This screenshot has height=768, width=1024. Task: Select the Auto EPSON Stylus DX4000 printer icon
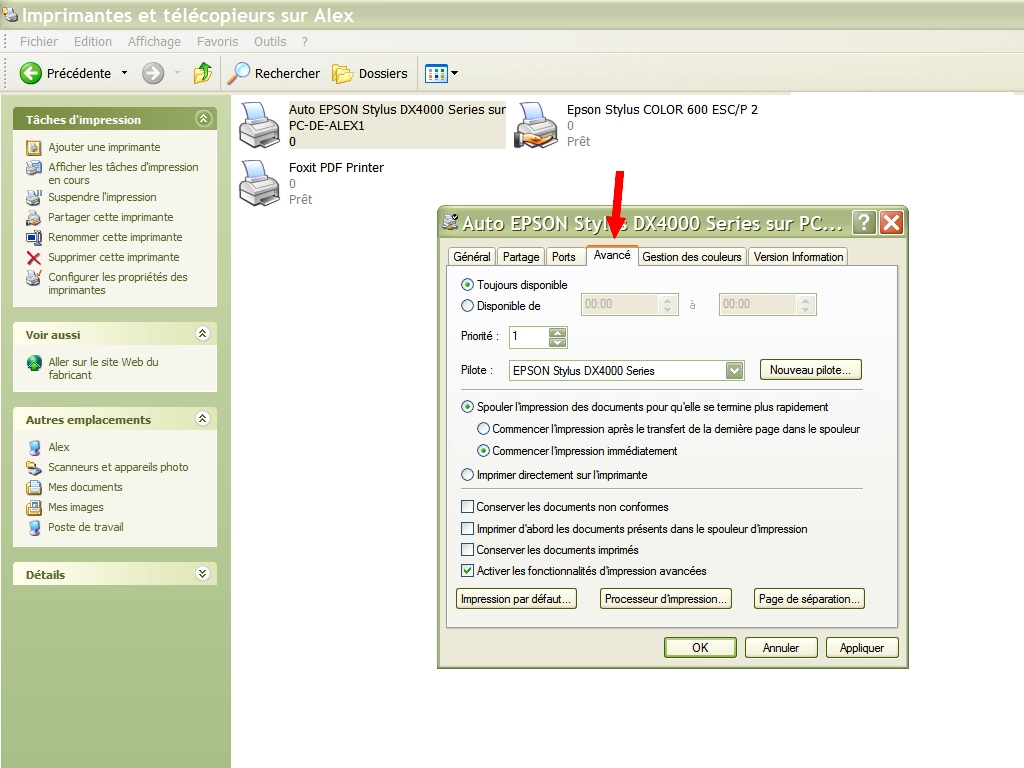(x=259, y=125)
